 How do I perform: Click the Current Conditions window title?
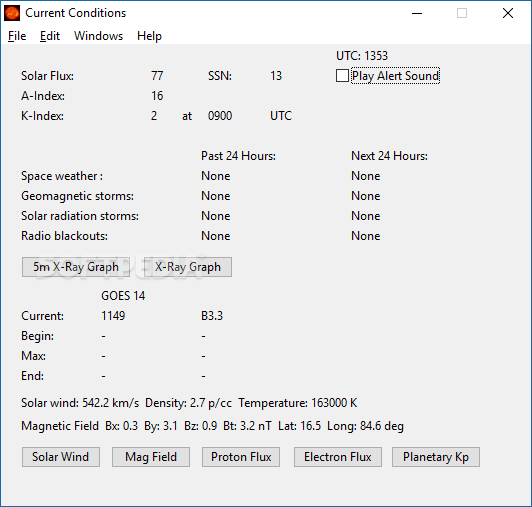(x=75, y=13)
